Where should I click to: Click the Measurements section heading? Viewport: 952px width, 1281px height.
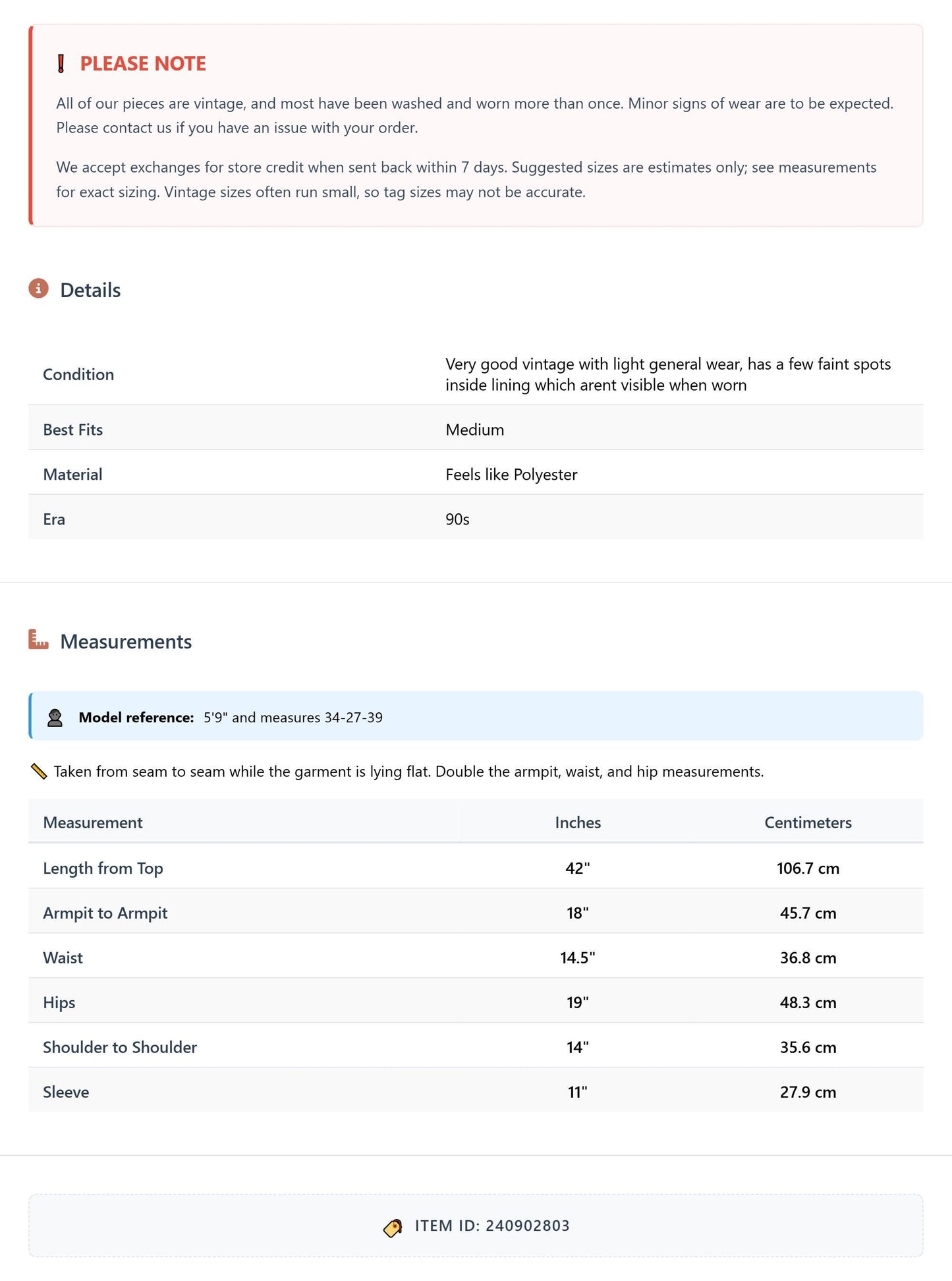tap(126, 641)
